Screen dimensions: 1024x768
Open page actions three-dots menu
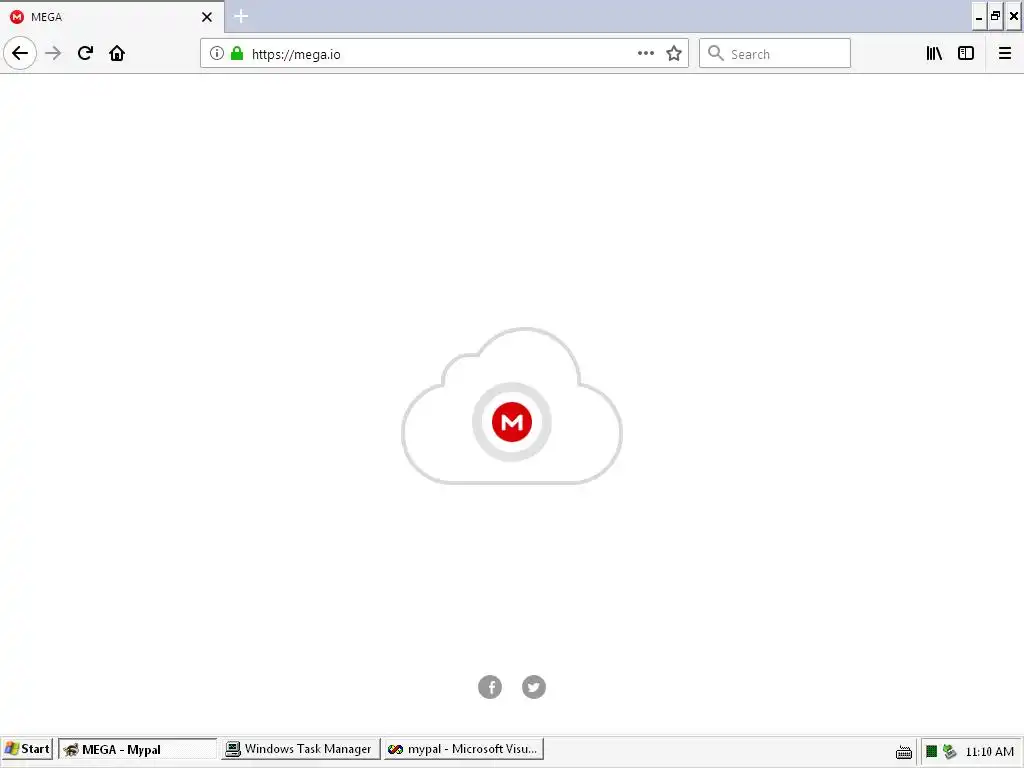click(x=645, y=54)
